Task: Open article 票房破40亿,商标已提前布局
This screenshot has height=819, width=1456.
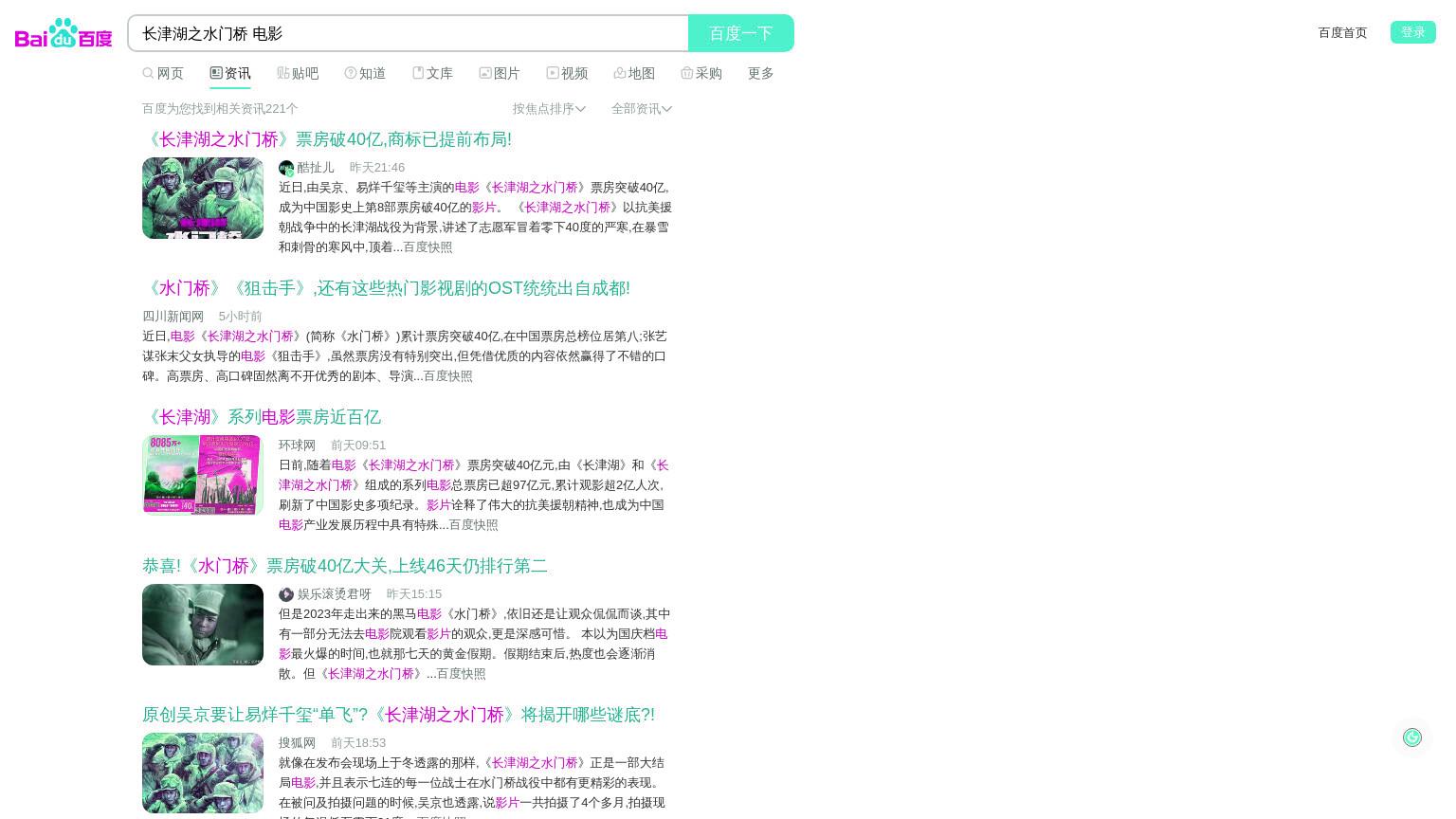Action: tap(327, 139)
